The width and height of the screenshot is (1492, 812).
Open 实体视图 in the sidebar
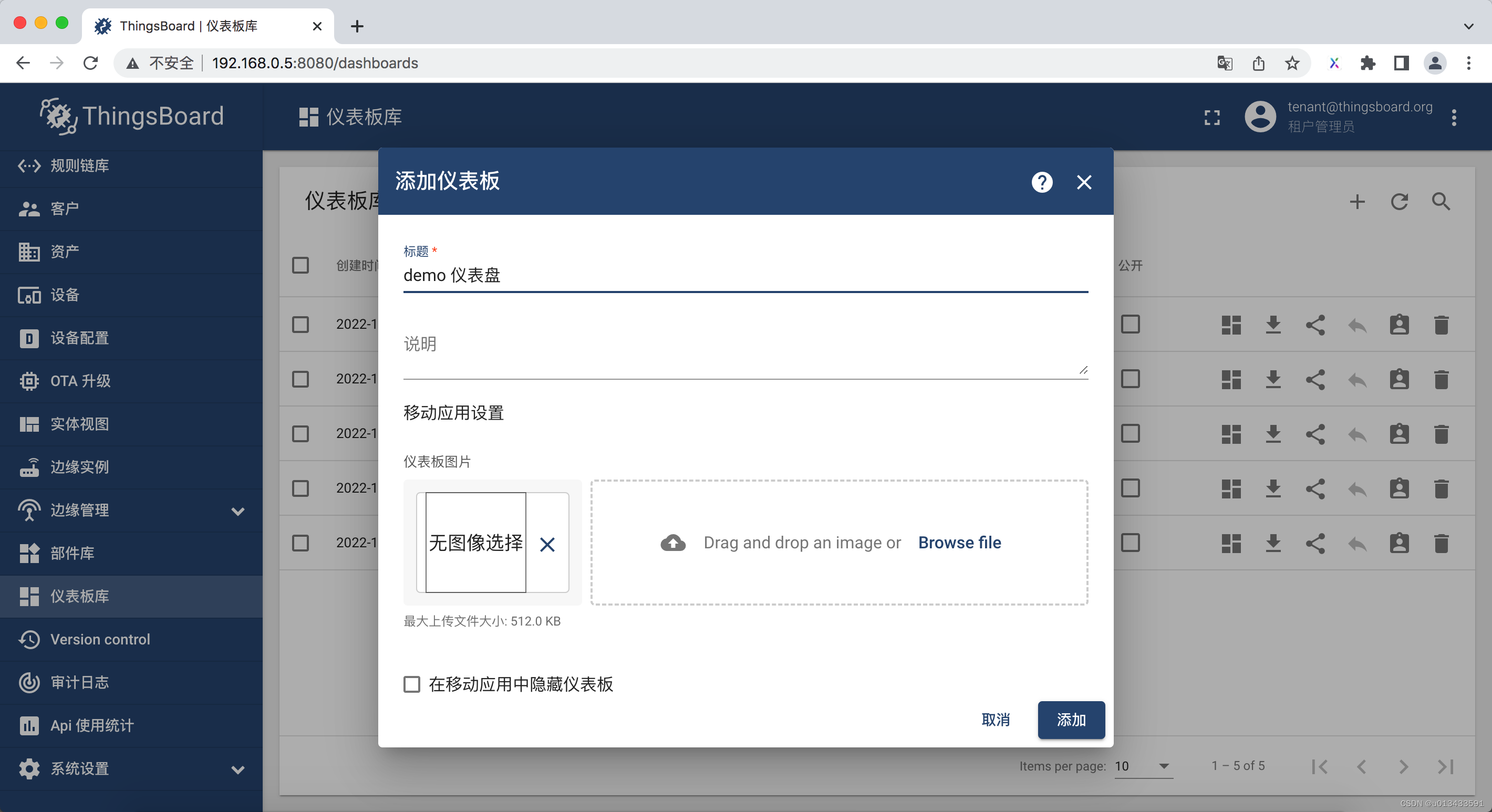tap(131, 424)
